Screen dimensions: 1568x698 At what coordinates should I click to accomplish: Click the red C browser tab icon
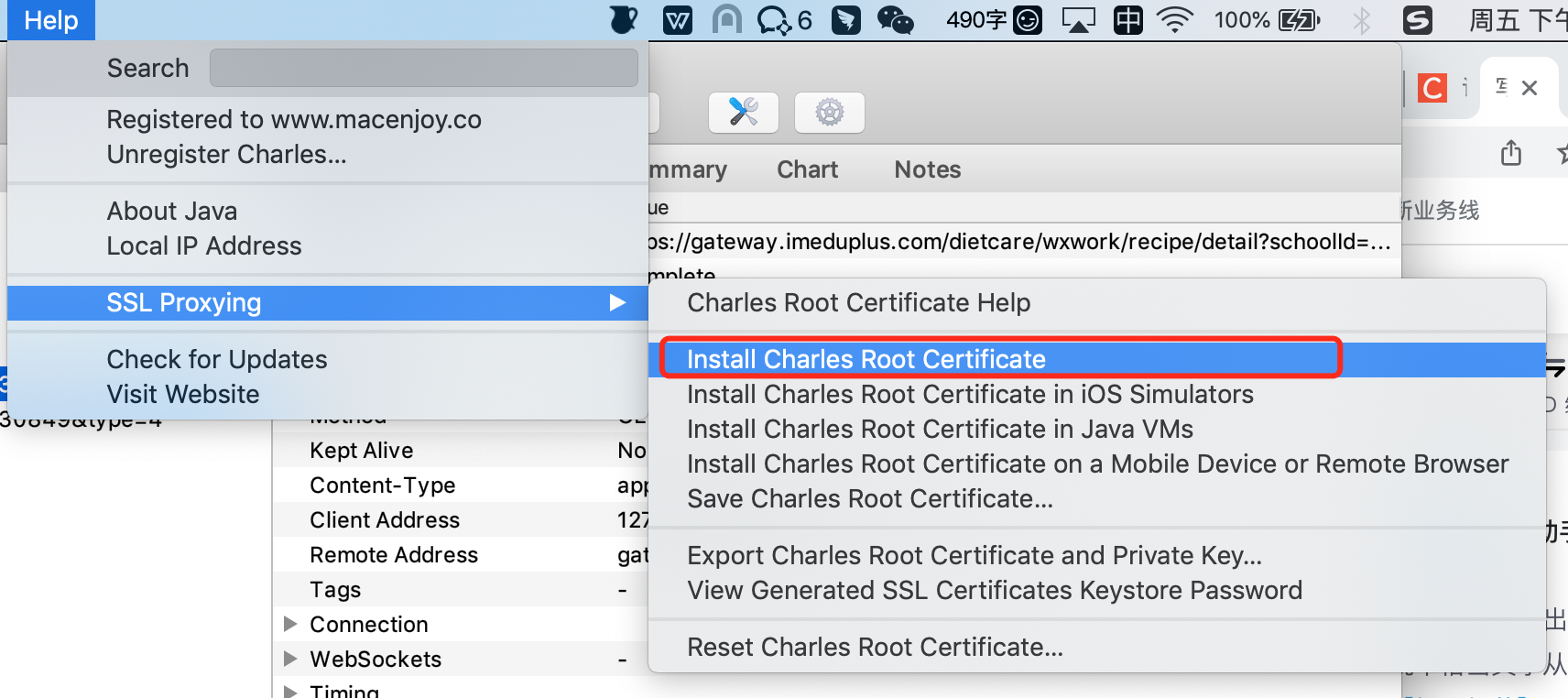pos(1432,88)
